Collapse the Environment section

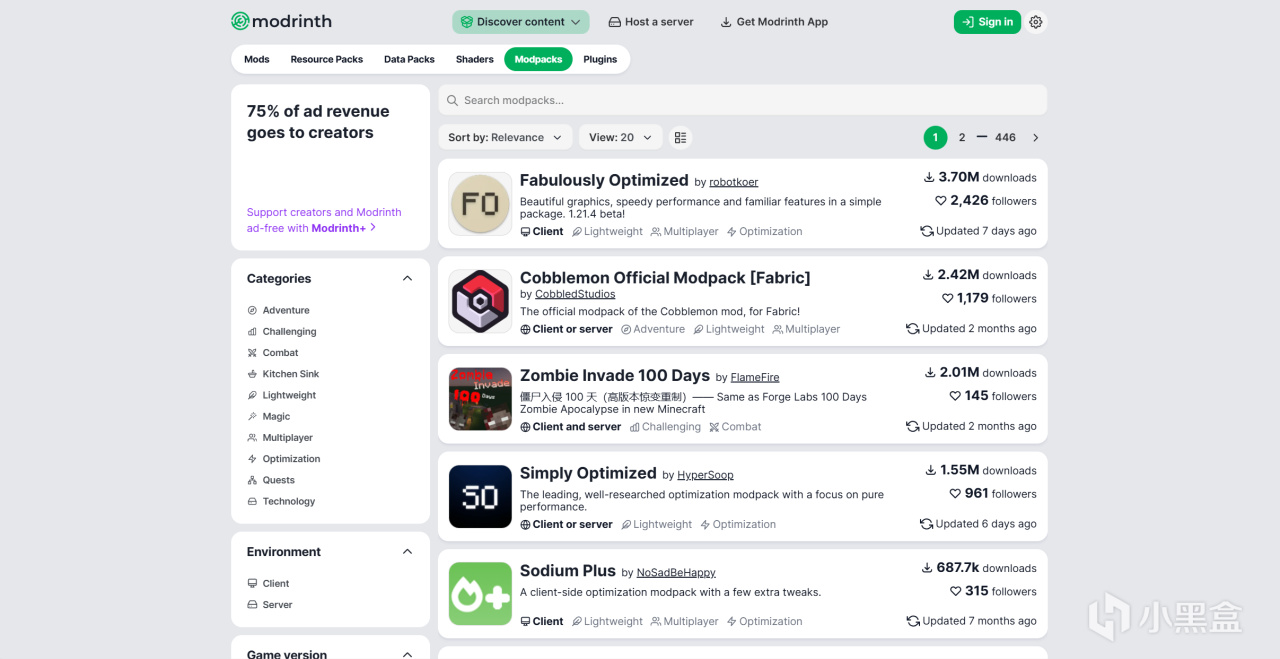tap(407, 551)
